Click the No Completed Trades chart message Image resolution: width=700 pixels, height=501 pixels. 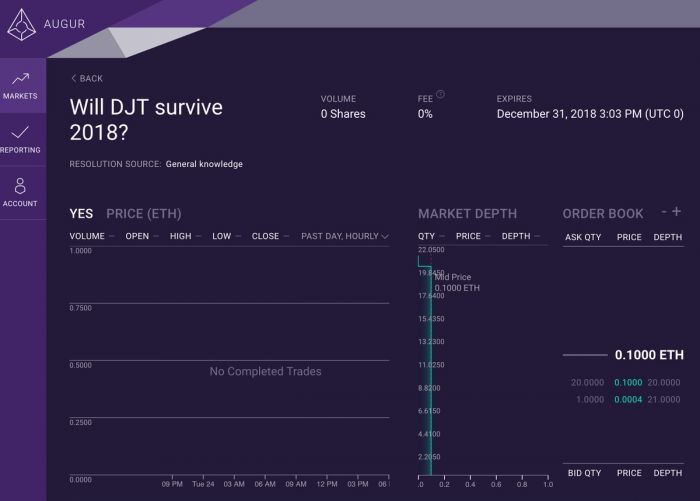click(265, 372)
